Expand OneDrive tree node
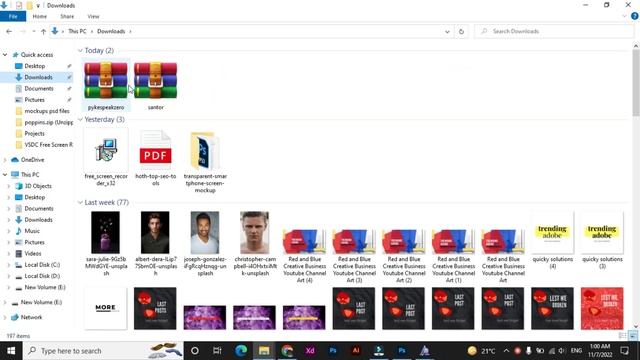 click(x=5, y=160)
